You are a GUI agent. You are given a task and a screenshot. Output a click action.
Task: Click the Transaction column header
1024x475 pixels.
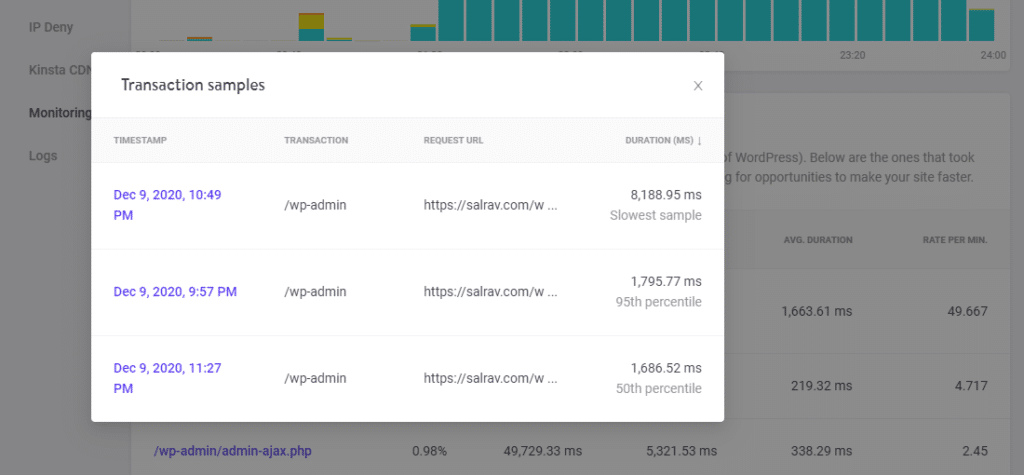coord(316,141)
